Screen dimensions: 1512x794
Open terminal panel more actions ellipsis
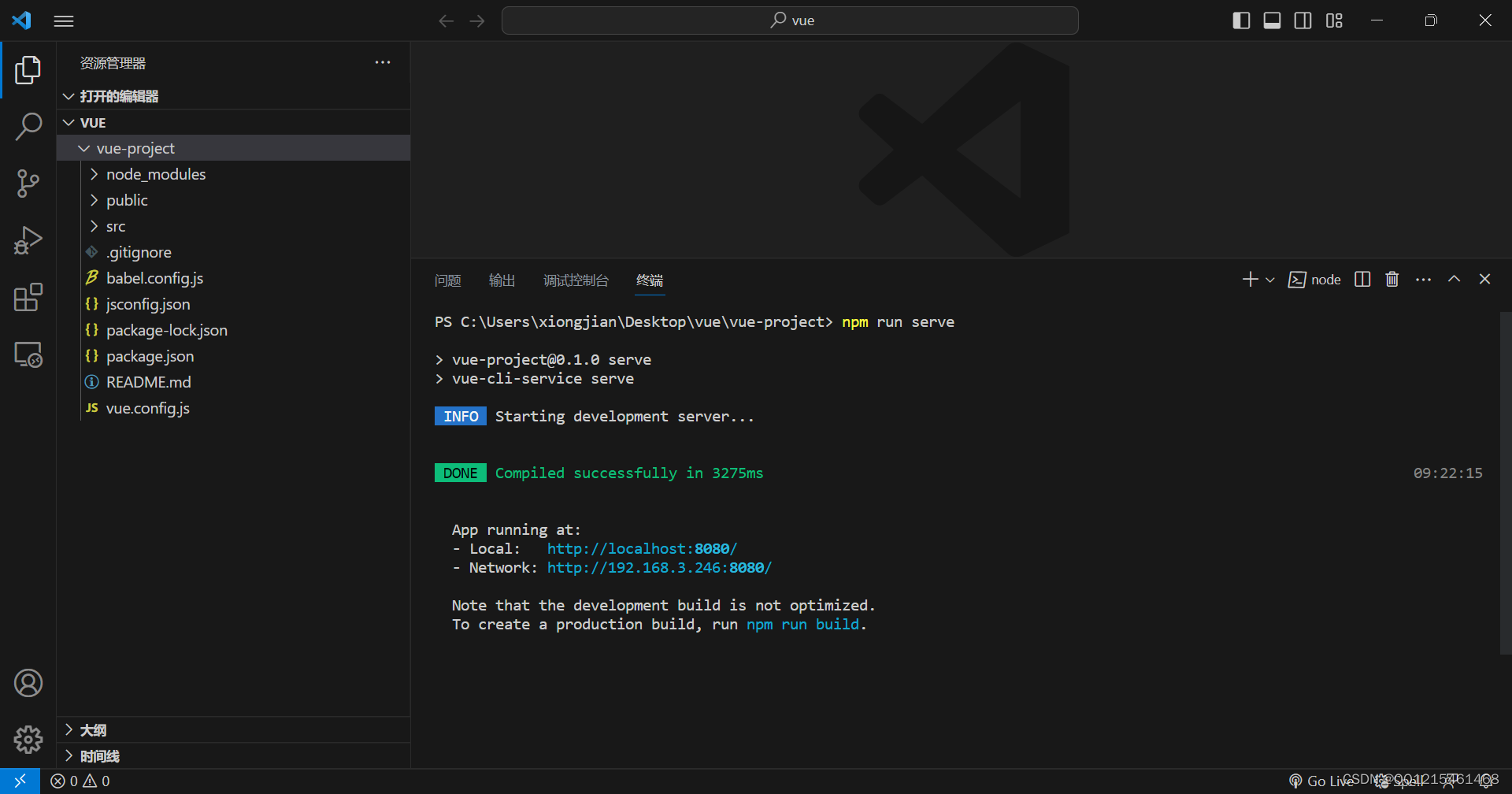click(x=1423, y=280)
